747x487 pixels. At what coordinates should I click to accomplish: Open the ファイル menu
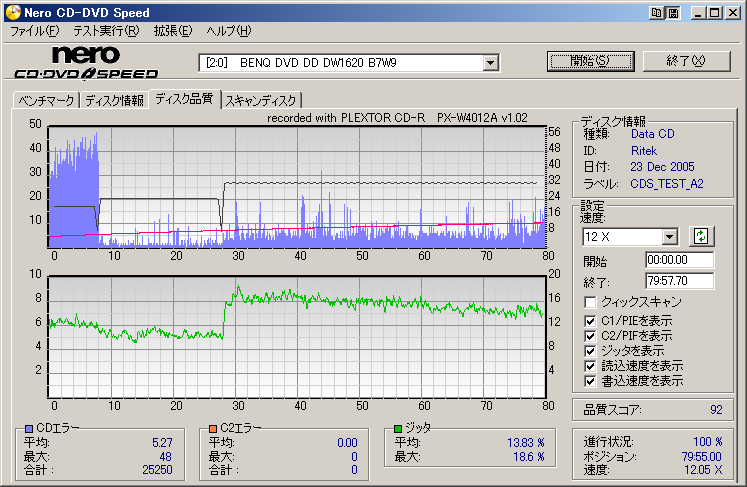click(x=34, y=31)
